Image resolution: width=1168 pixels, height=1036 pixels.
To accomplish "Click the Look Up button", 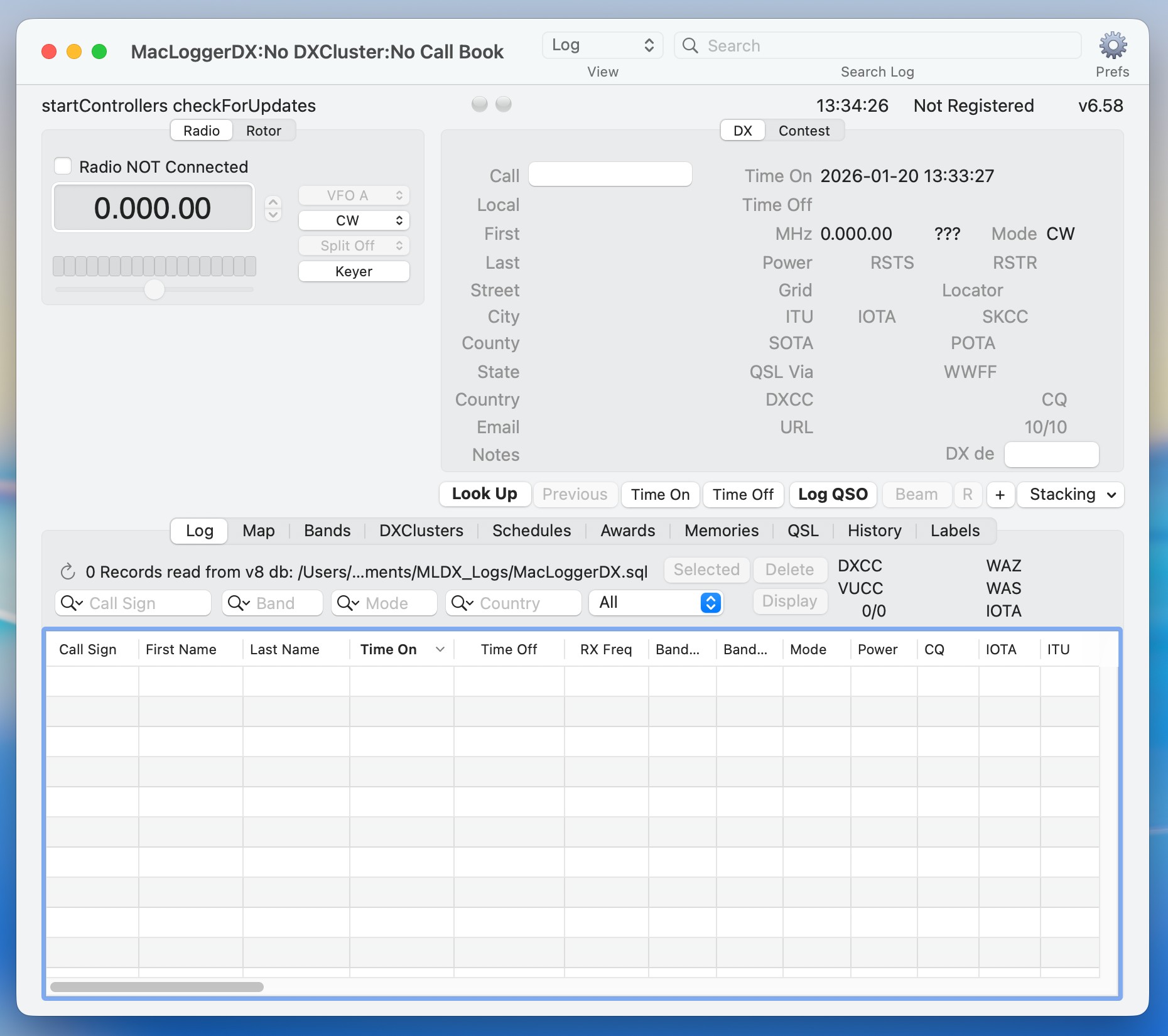I will [x=484, y=494].
